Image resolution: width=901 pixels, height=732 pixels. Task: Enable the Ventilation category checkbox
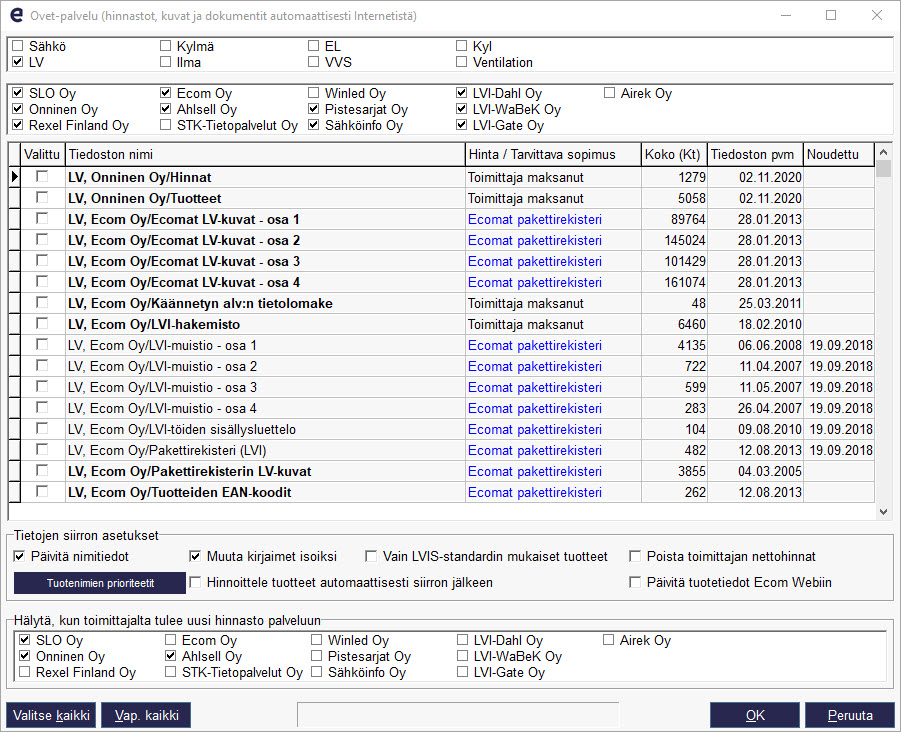pos(461,62)
